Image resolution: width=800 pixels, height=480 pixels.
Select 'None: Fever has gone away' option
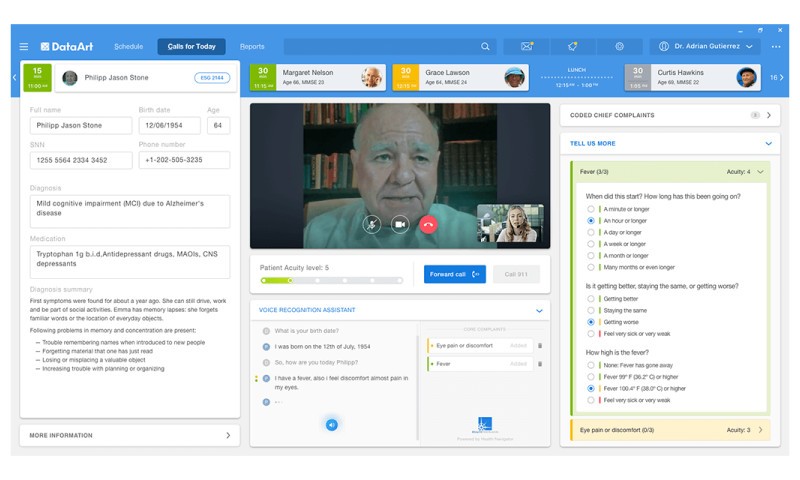click(x=591, y=365)
